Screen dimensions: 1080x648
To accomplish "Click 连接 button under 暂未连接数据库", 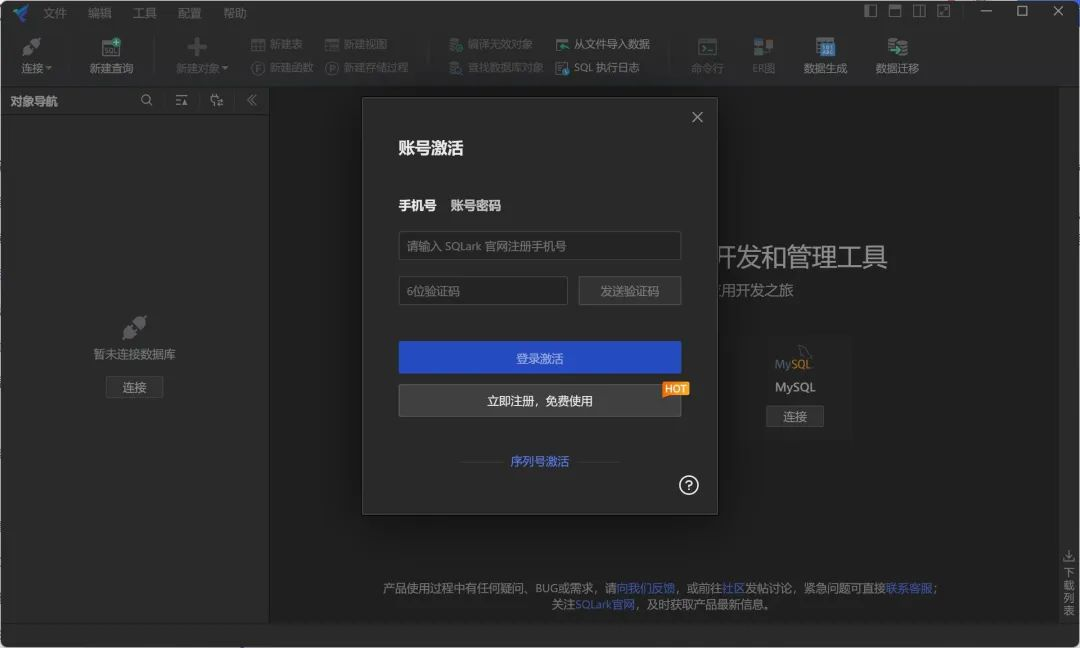I will coord(134,387).
